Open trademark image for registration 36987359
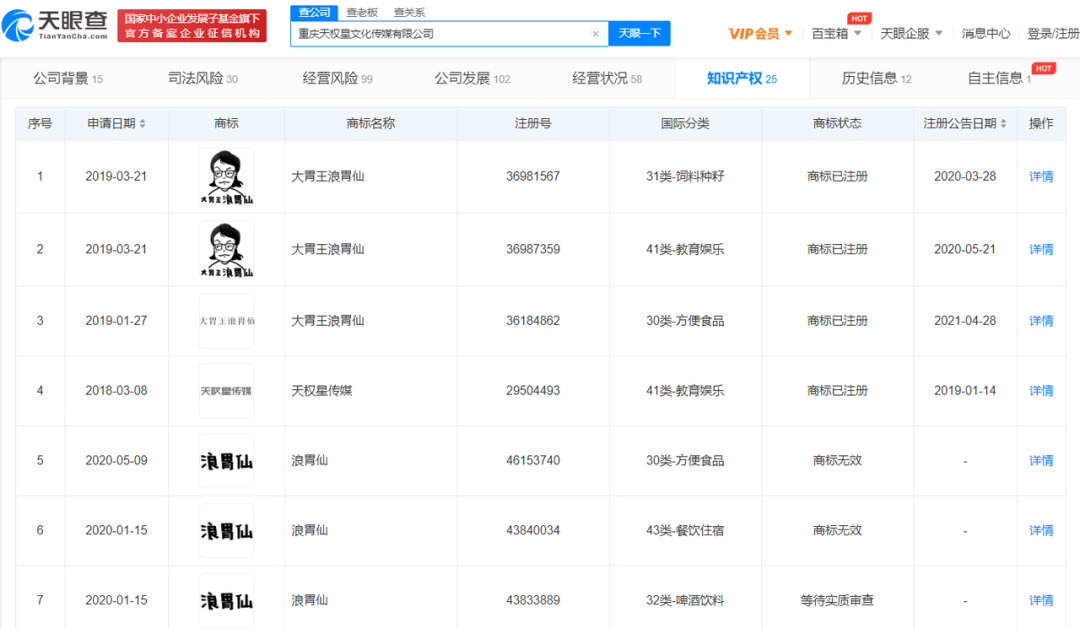Viewport: 1080px width, 629px height. [x=227, y=249]
